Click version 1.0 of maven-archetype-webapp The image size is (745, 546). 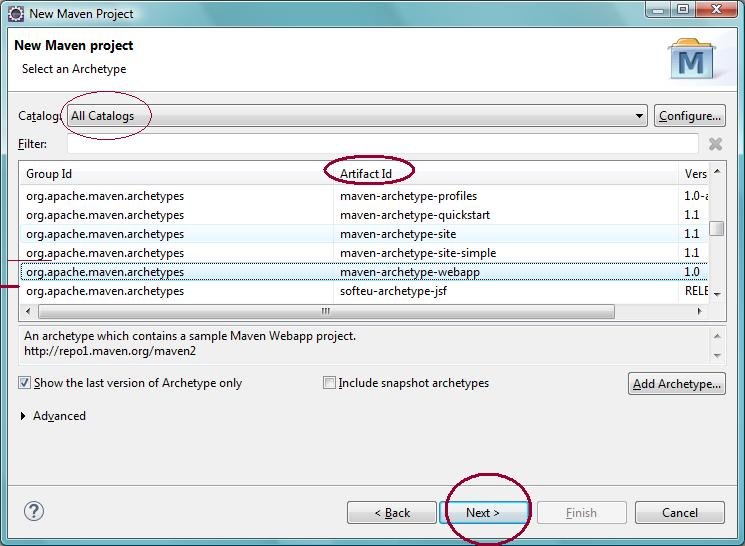(x=692, y=272)
